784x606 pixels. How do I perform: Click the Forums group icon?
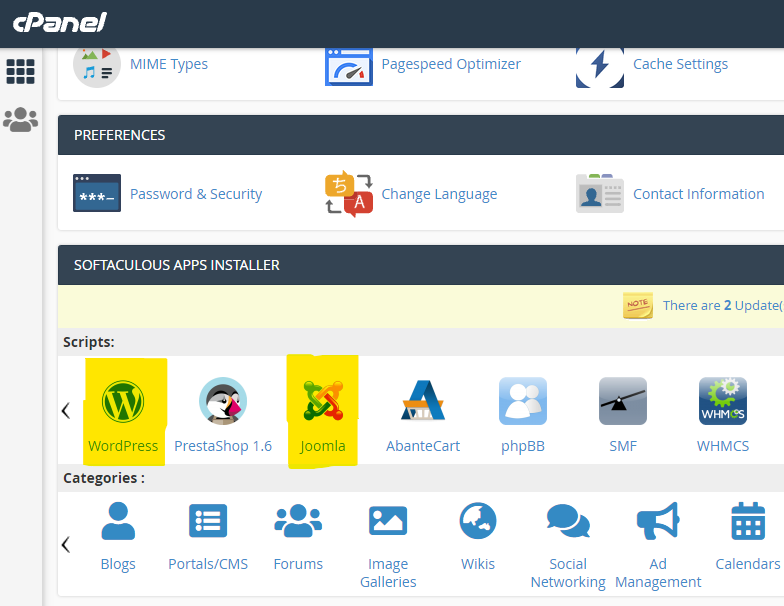click(298, 520)
